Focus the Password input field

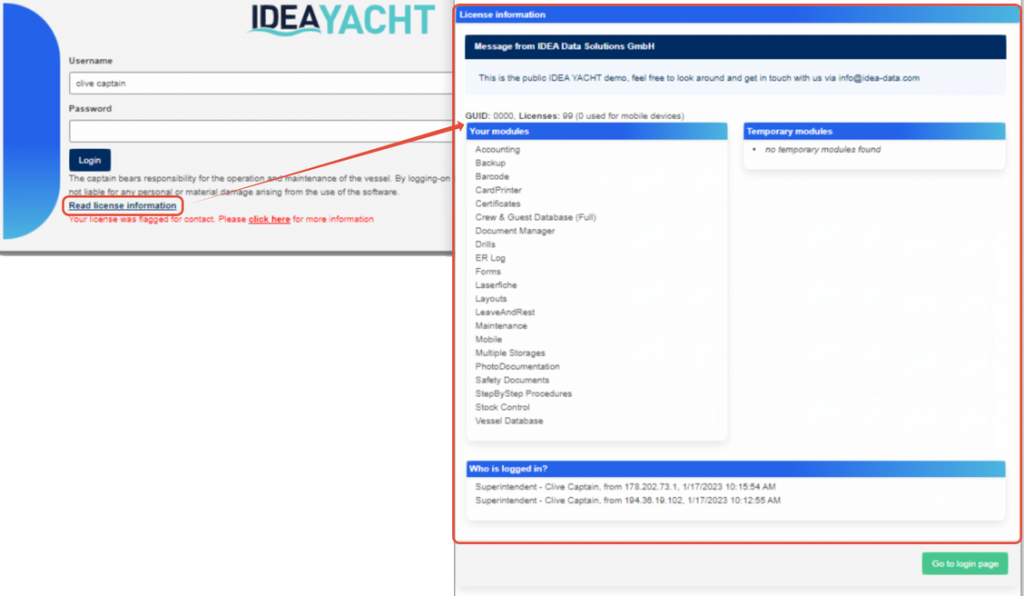(x=261, y=131)
